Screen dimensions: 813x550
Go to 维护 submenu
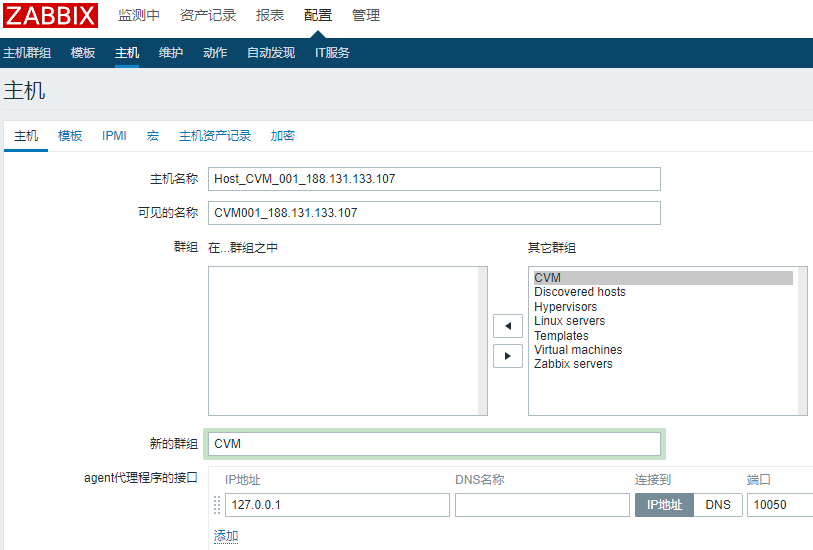[x=171, y=53]
